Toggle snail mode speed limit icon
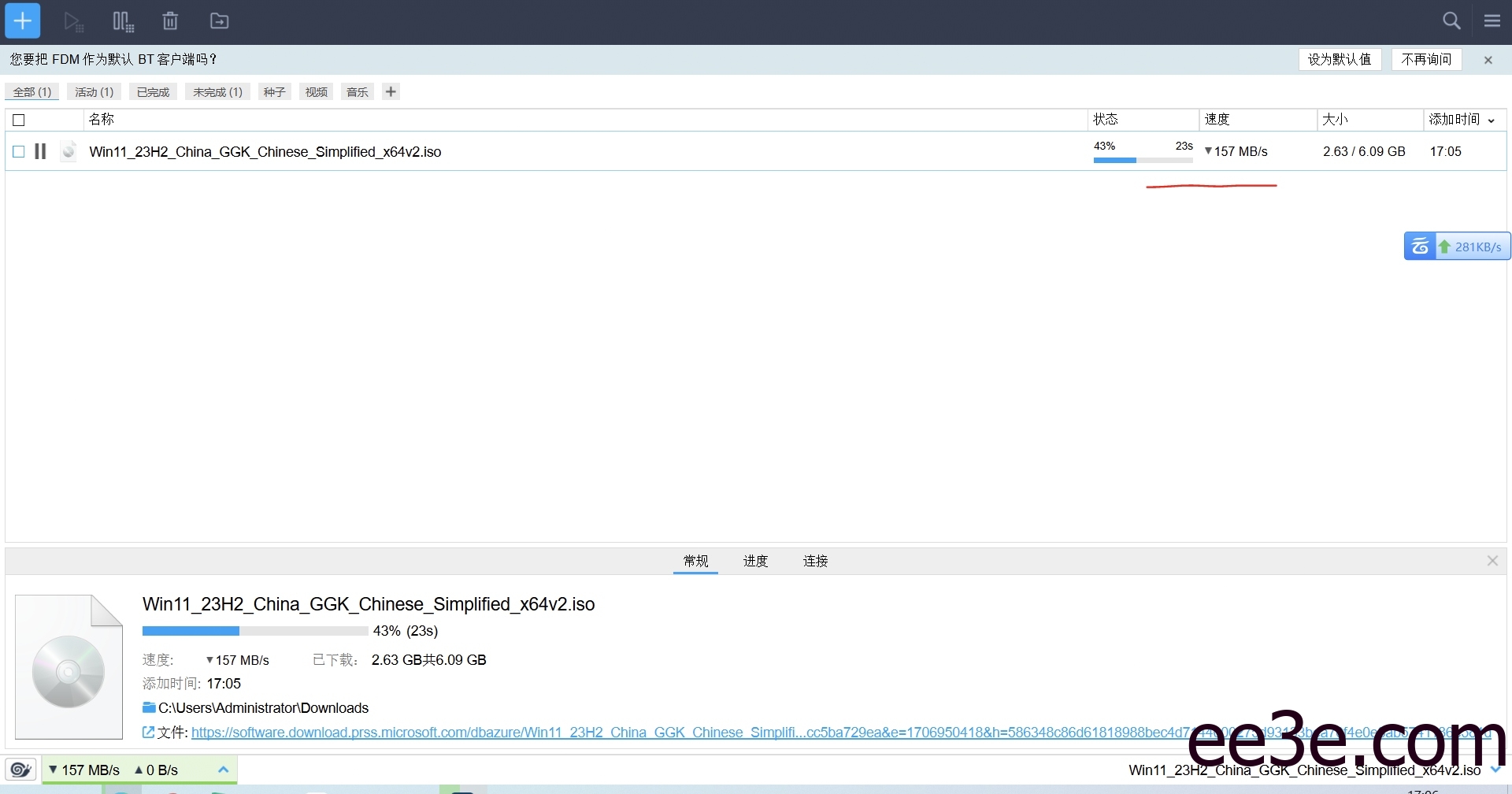The width and height of the screenshot is (1512, 794). pyautogui.click(x=20, y=770)
